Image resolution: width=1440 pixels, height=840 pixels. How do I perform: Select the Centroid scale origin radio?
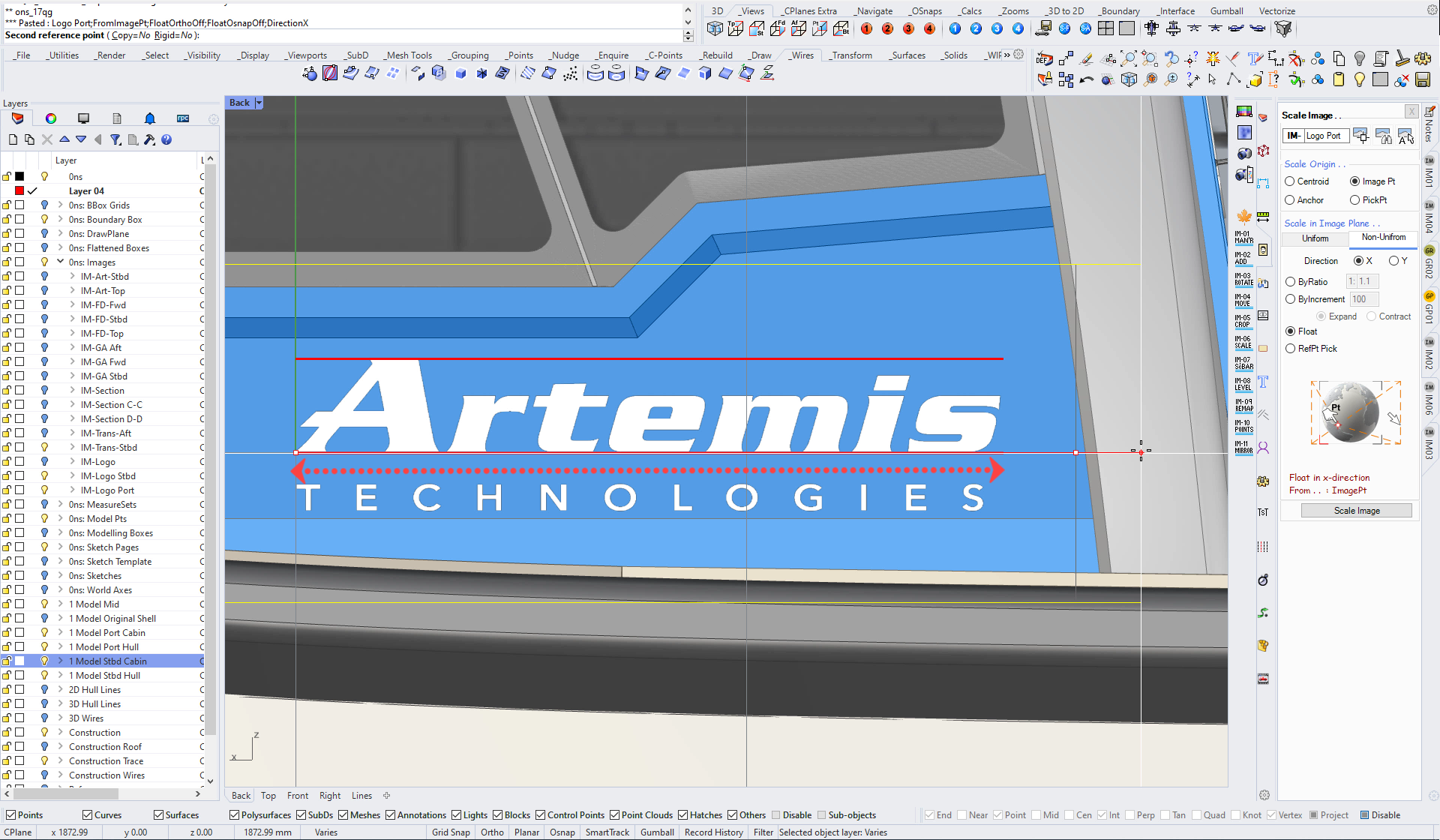1290,181
